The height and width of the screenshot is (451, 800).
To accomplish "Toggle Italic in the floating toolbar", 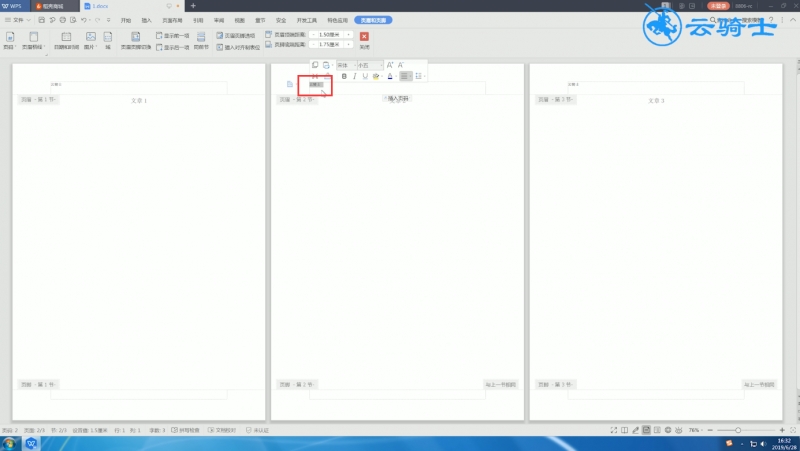I will pyautogui.click(x=355, y=76).
